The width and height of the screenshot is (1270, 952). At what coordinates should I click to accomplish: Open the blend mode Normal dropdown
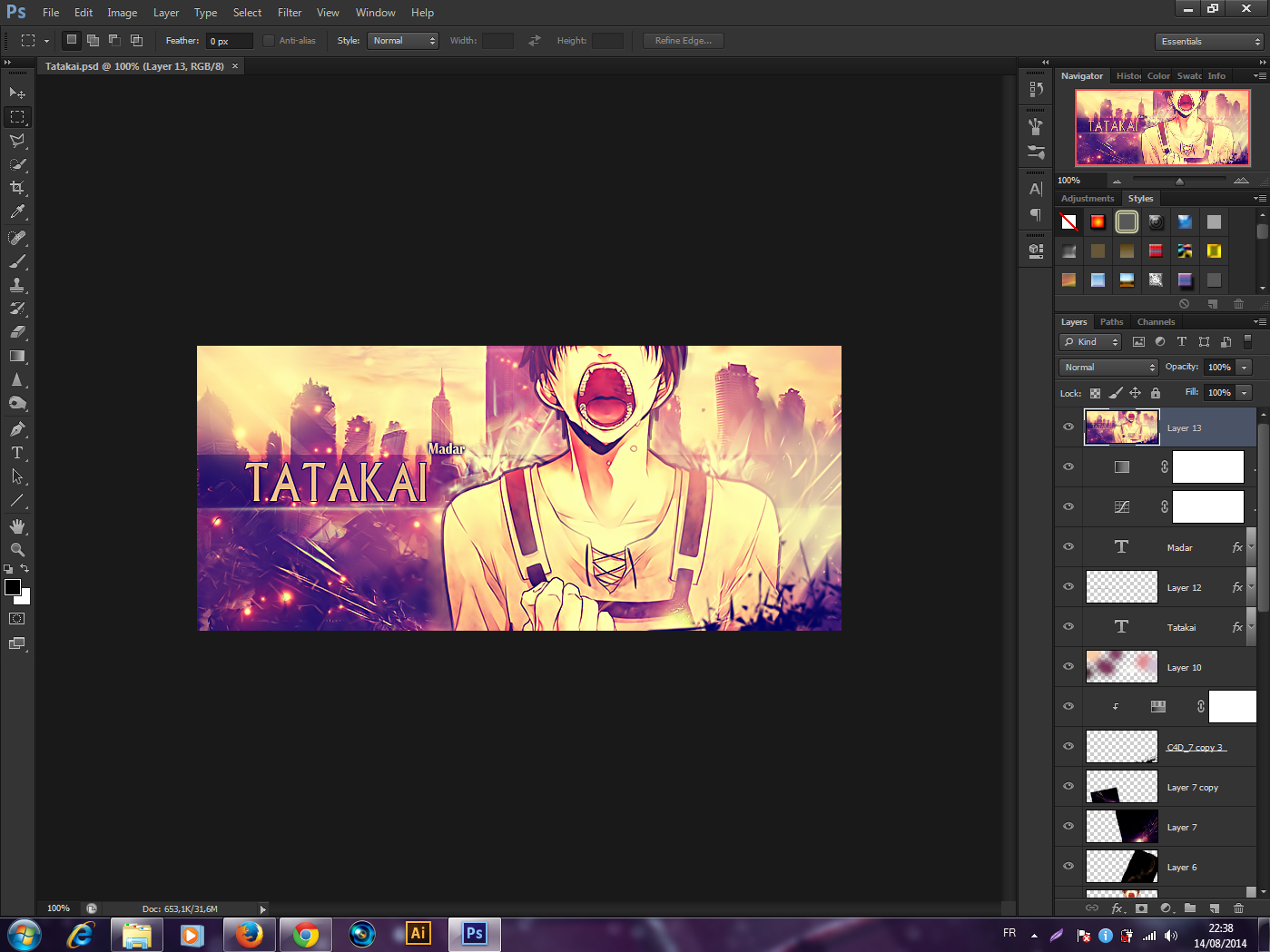1108,368
